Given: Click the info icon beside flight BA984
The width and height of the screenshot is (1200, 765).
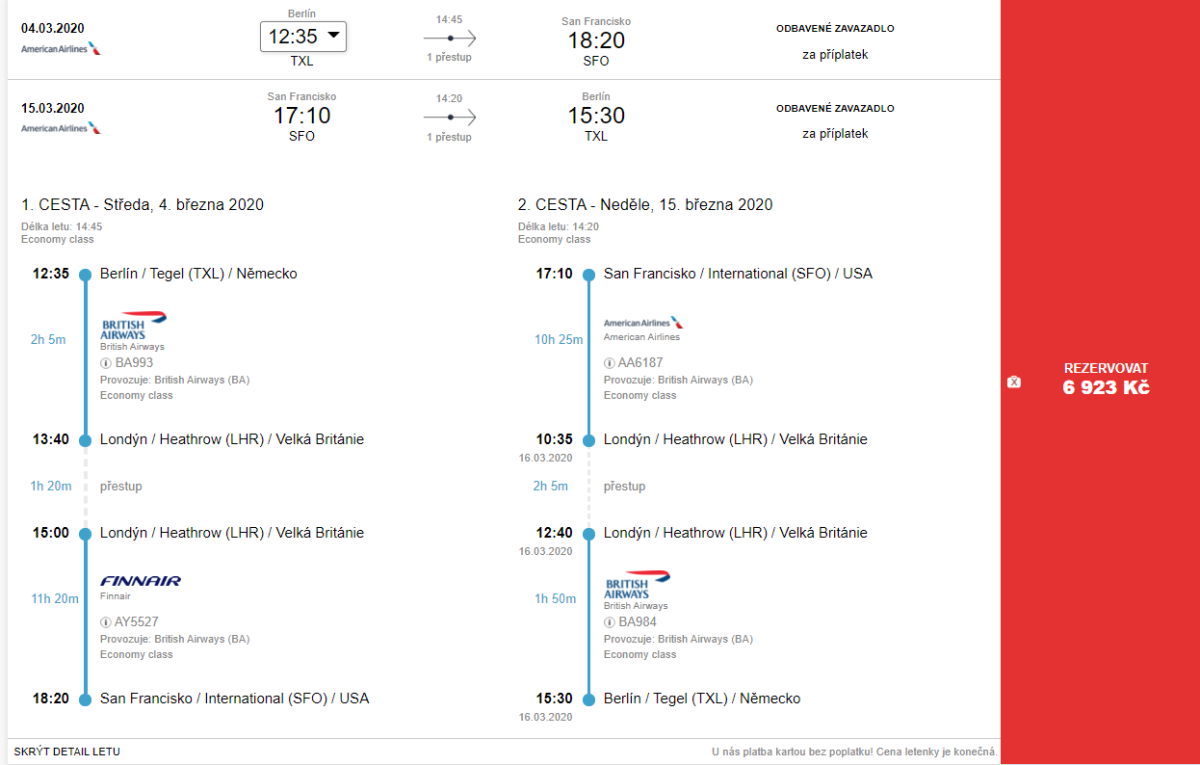Looking at the screenshot, I should coord(609,622).
